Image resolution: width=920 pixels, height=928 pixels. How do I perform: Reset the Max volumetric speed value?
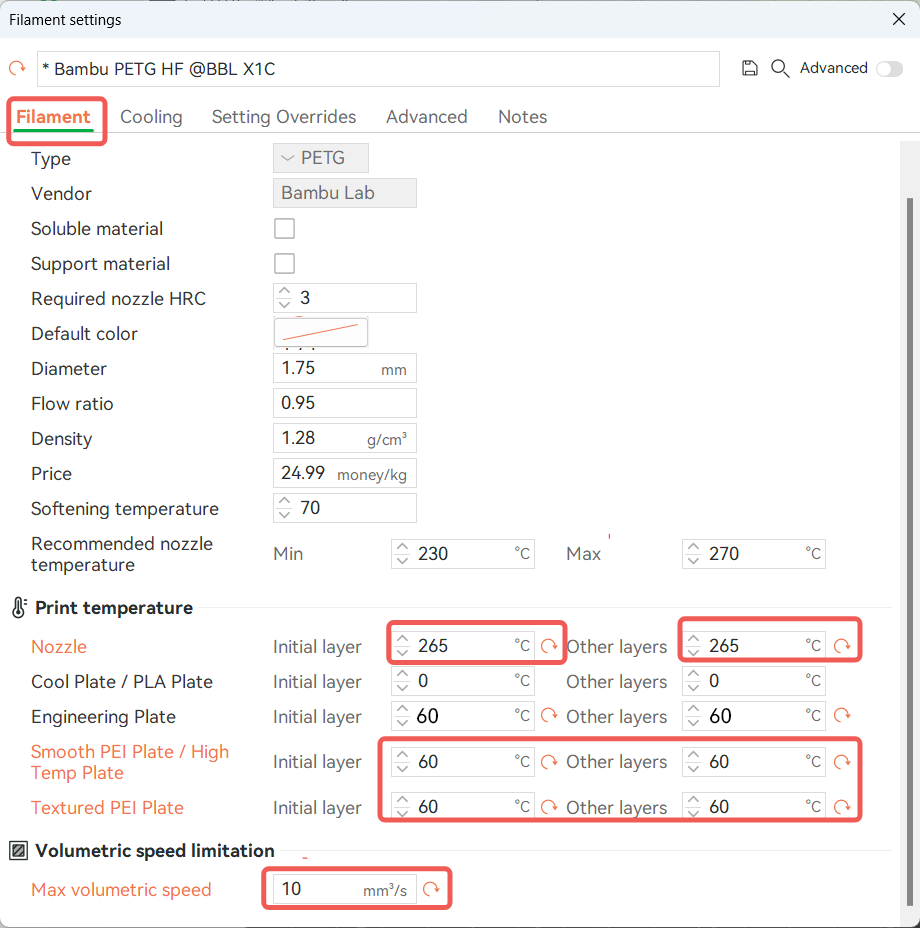click(x=431, y=889)
